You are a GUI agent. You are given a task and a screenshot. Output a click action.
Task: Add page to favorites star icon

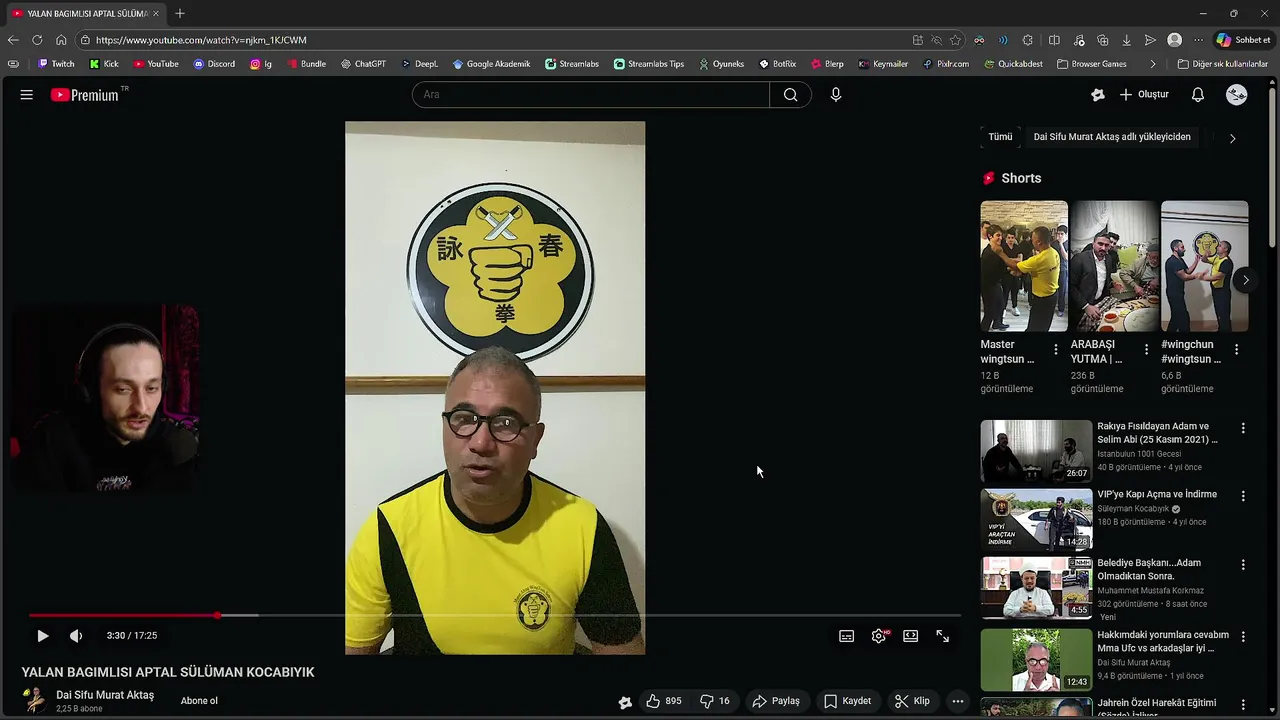[955, 40]
